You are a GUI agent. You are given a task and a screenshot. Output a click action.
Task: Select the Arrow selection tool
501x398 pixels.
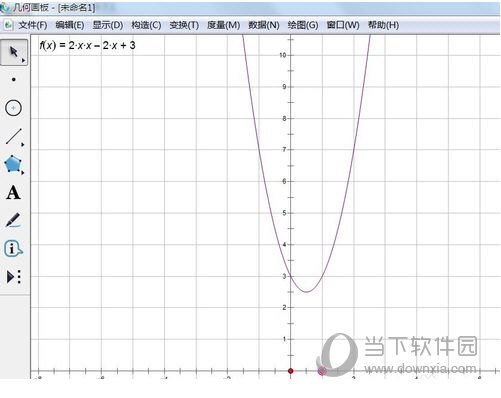(x=14, y=52)
